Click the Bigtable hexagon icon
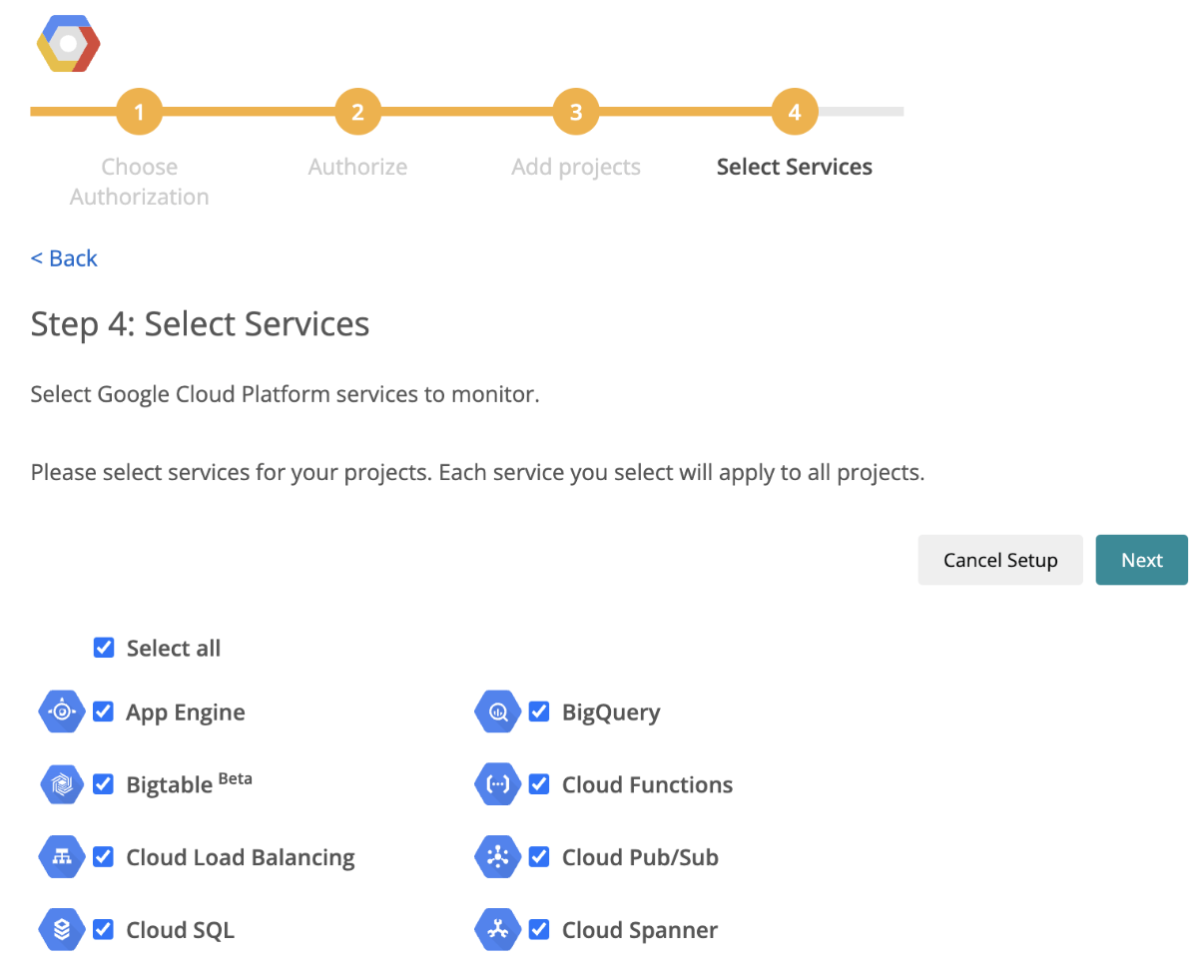 (62, 785)
